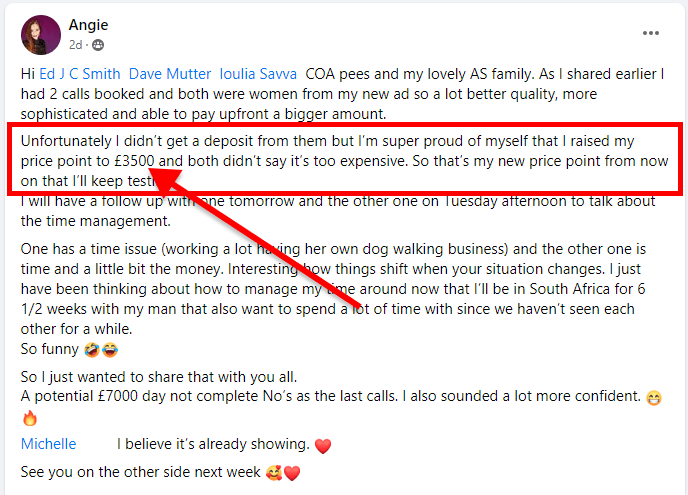Click the line 'See you on the other side'
688x495 pixels.
pyautogui.click(x=140, y=473)
